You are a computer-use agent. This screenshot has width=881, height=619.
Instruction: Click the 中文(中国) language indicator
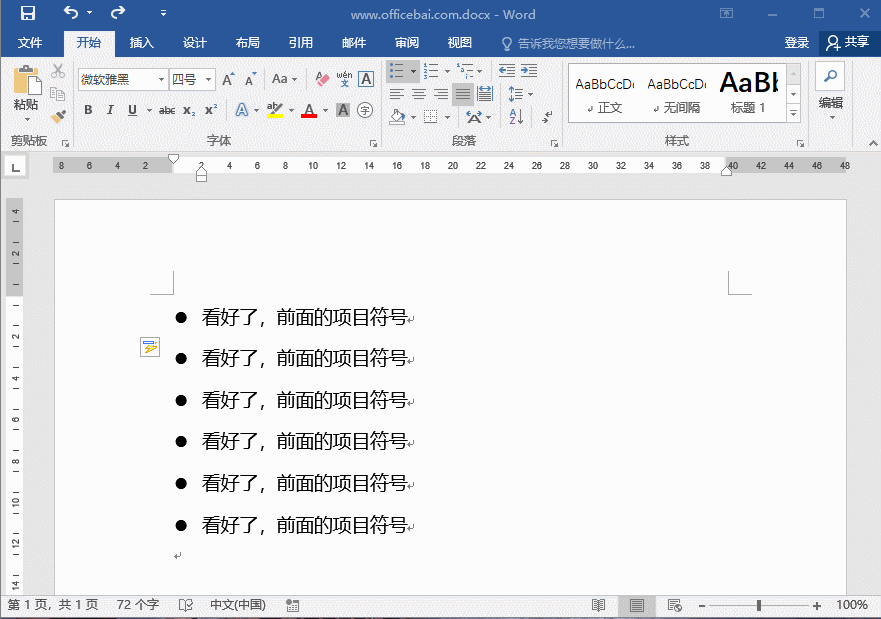pyautogui.click(x=238, y=605)
